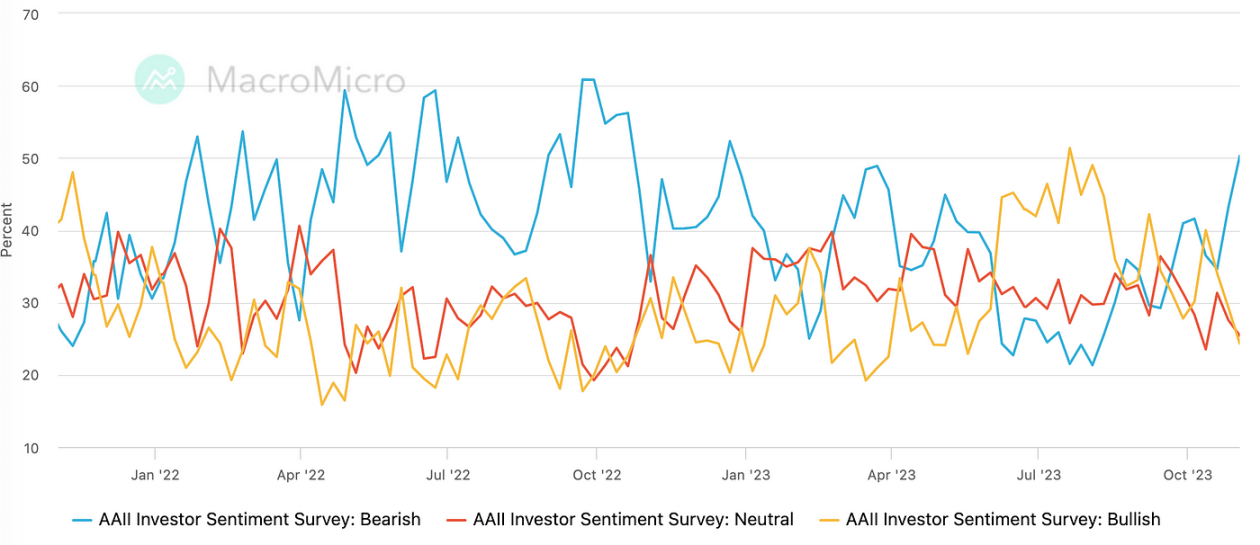Click the Jul '23 x-axis label
Screen dimensions: 1260x545
1038,475
